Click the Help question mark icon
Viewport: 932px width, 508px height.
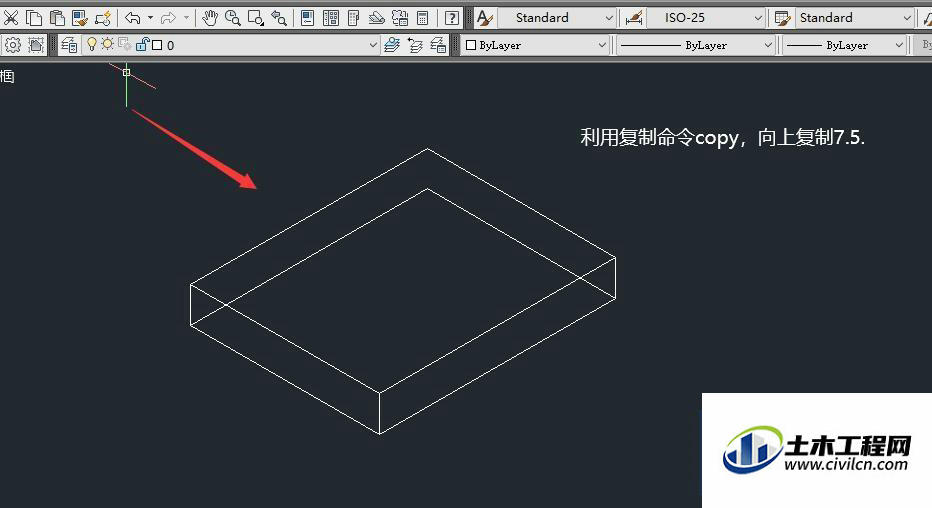click(x=452, y=18)
